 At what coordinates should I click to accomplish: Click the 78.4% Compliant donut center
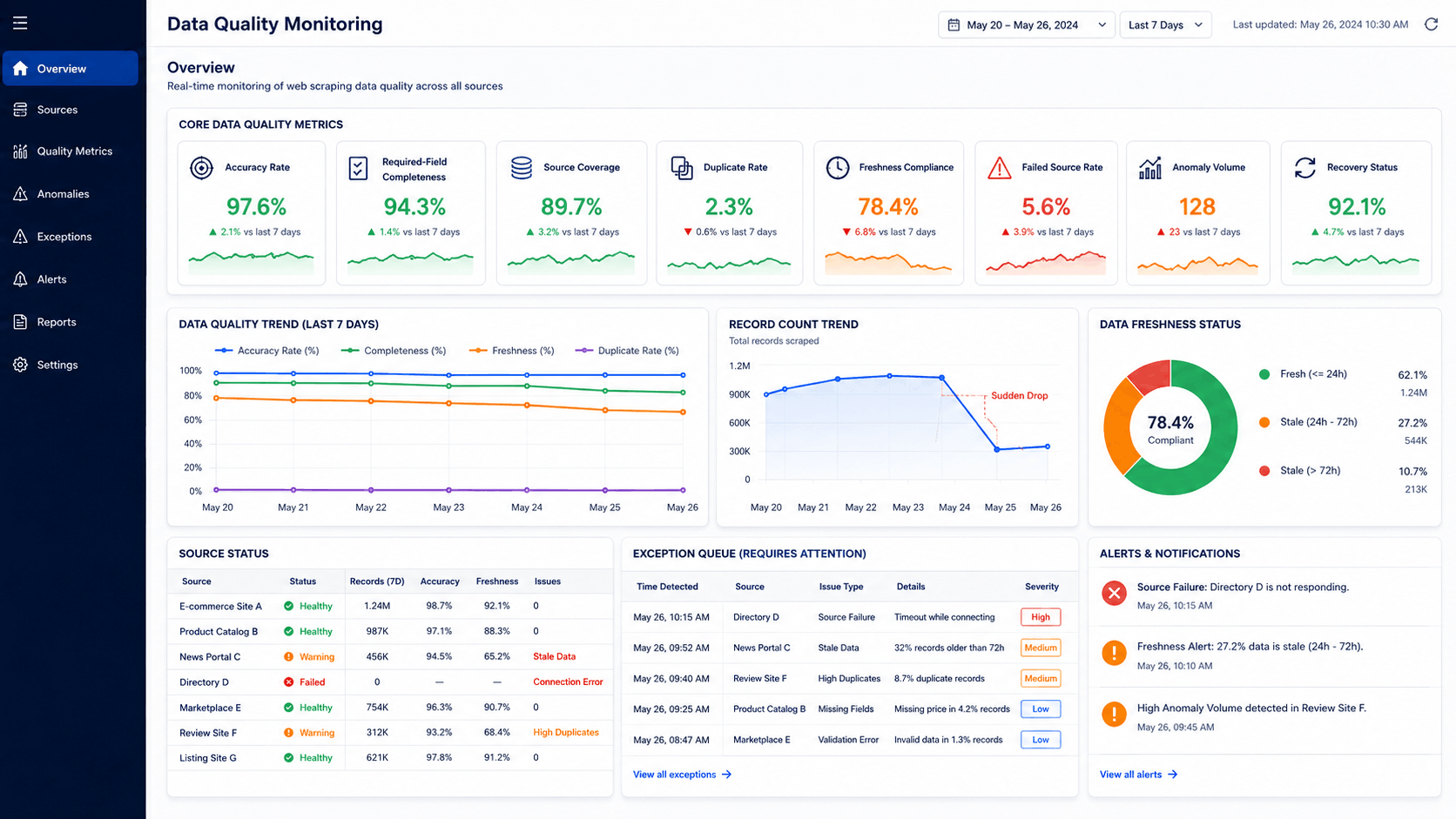1170,429
